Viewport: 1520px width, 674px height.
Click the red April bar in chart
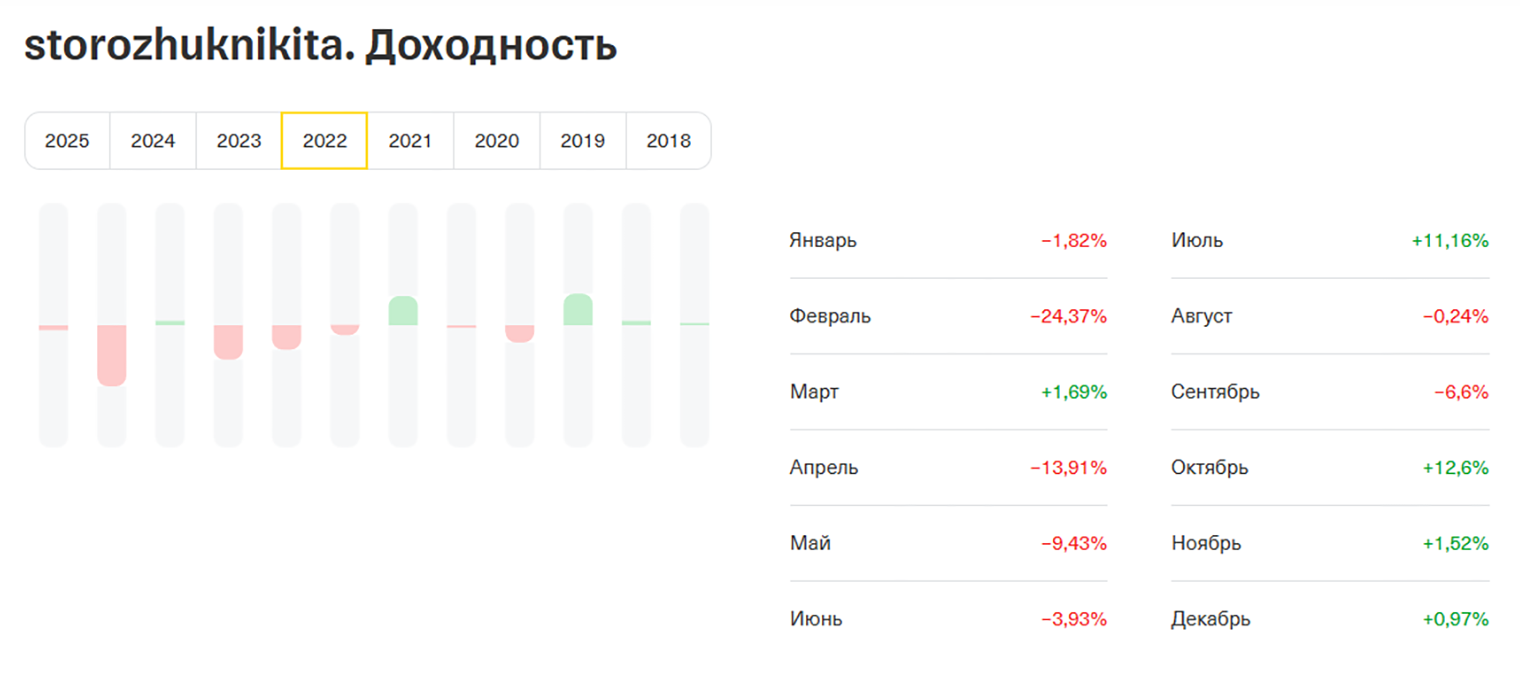tap(228, 342)
